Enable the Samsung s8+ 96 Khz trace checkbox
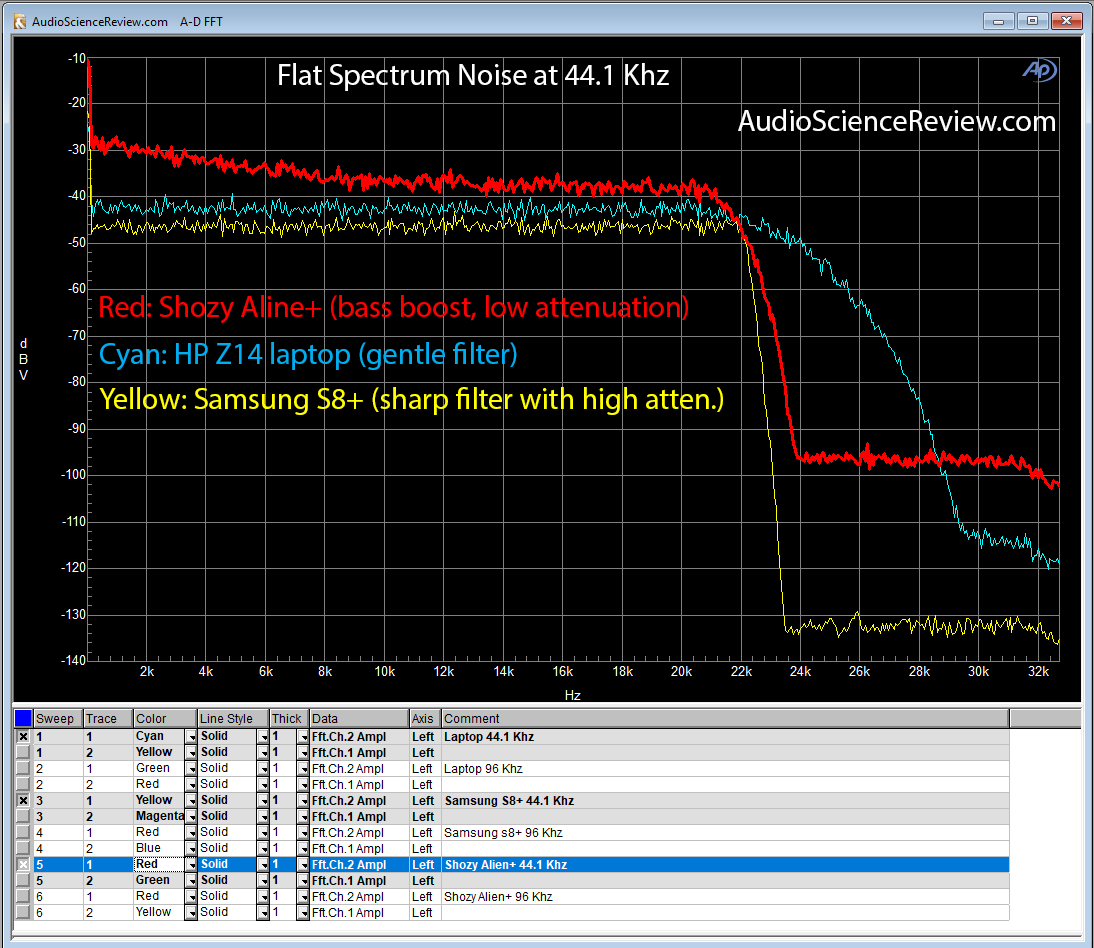This screenshot has height=948, width=1094. tap(23, 833)
